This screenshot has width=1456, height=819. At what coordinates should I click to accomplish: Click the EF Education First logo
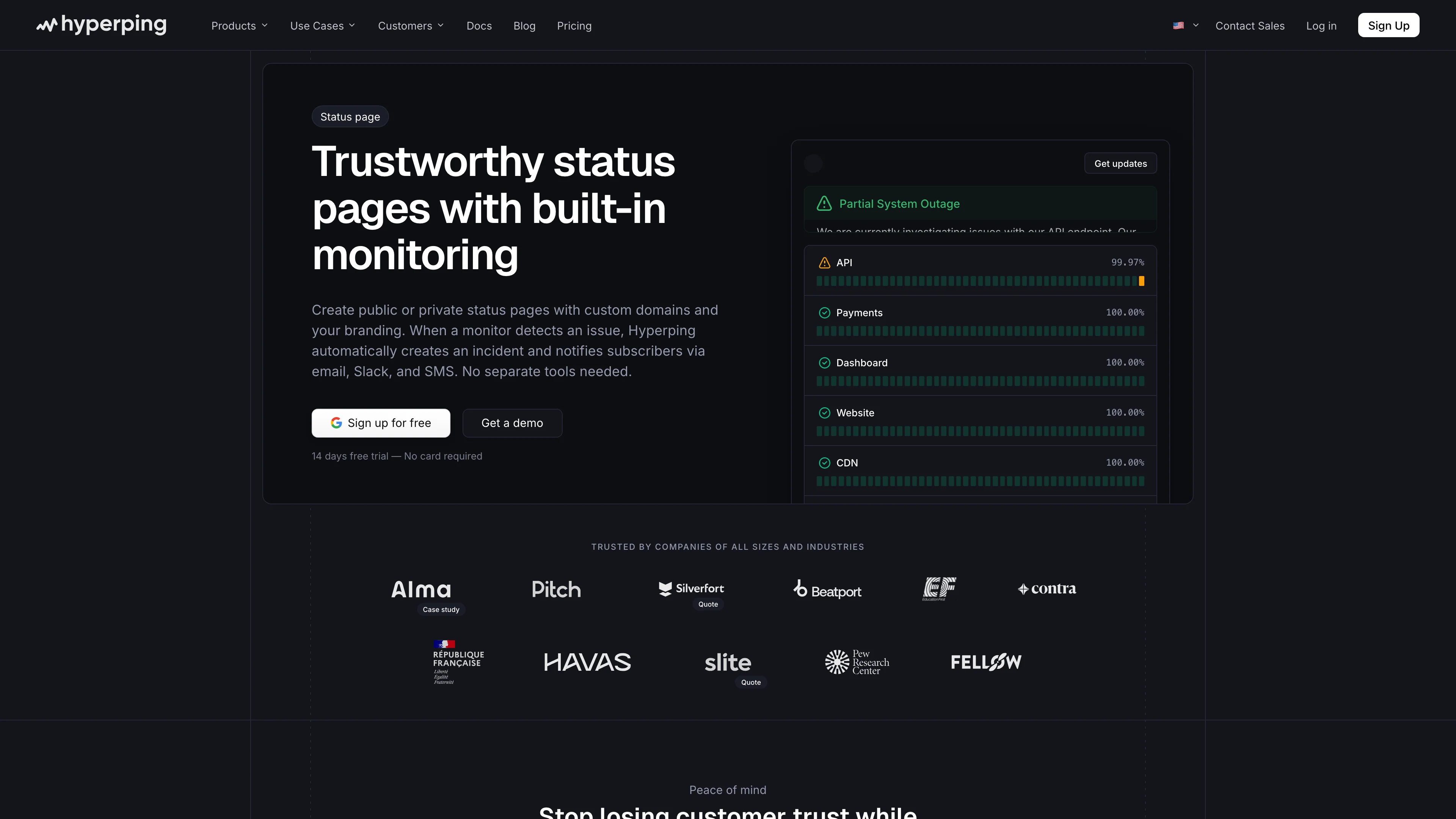pos(939,588)
